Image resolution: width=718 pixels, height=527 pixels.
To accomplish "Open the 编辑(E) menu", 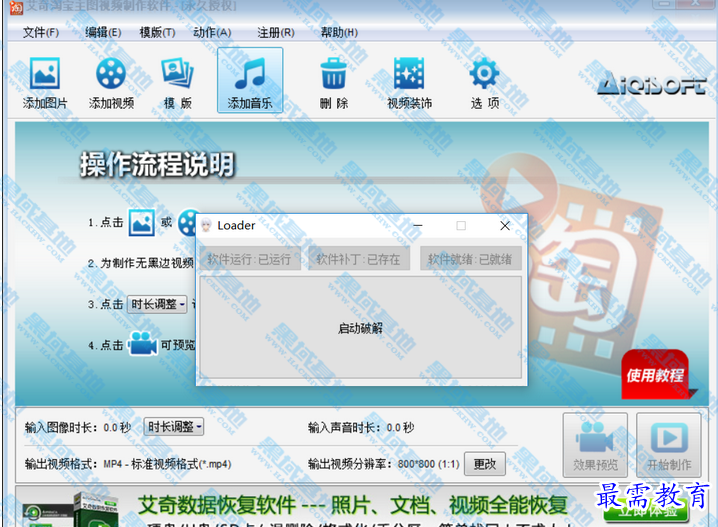I will [x=103, y=33].
